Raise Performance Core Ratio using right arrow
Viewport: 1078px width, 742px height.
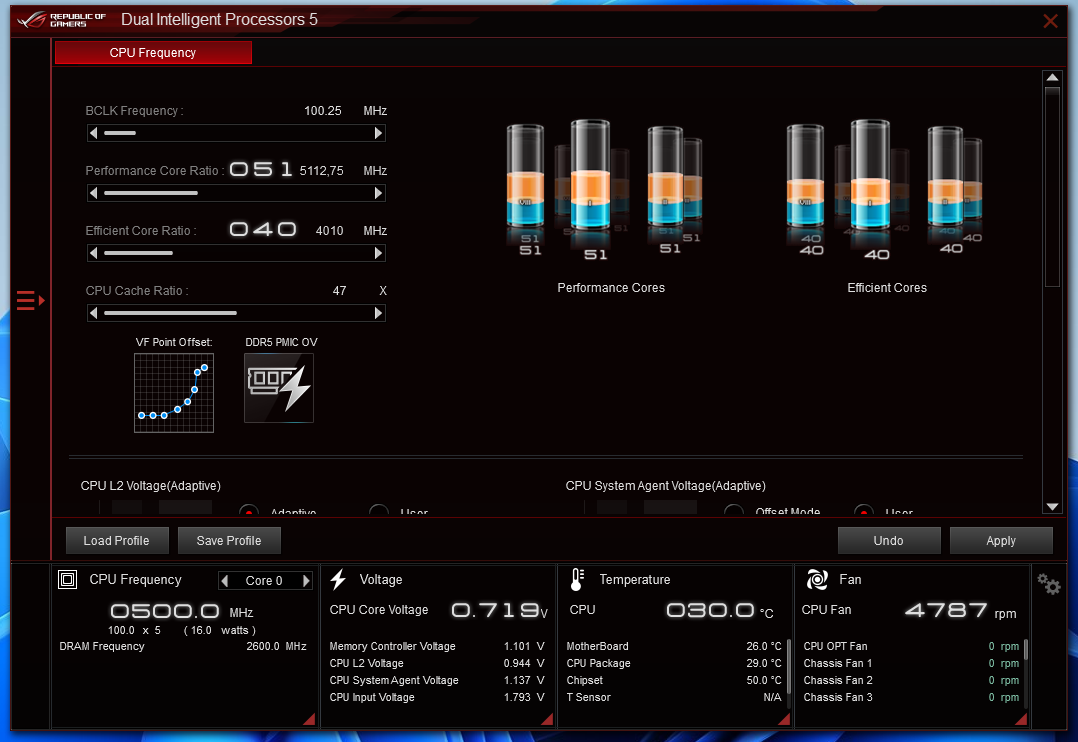[x=378, y=193]
